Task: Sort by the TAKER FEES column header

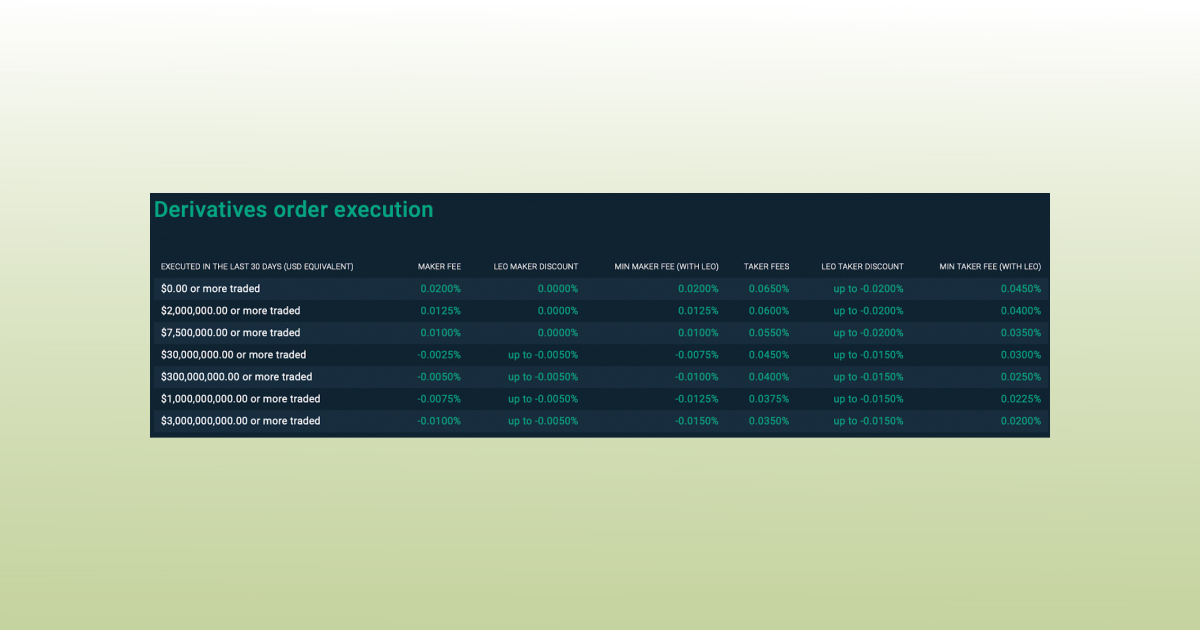Action: point(766,266)
